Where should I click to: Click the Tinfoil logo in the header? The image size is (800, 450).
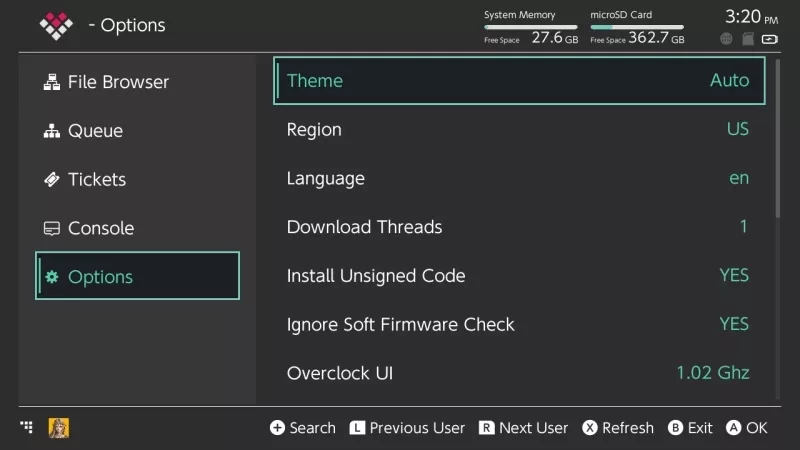point(56,25)
